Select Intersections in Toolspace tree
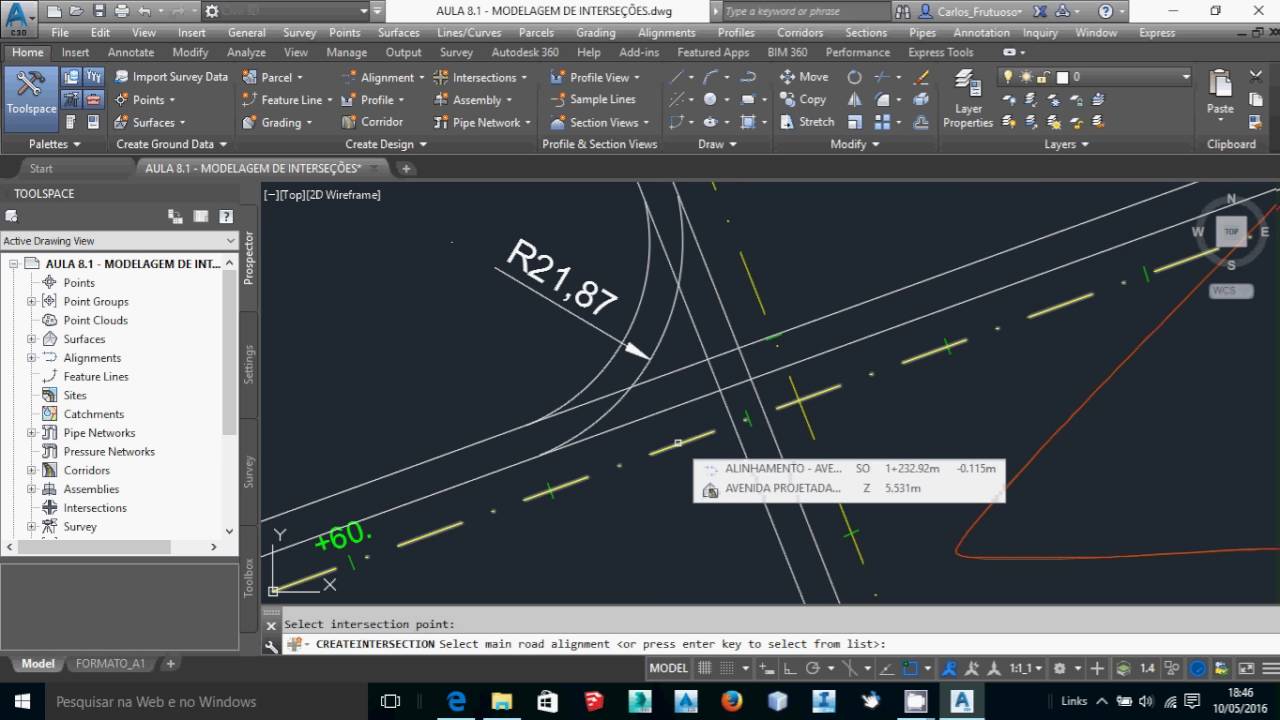The width and height of the screenshot is (1280, 720). [95, 508]
